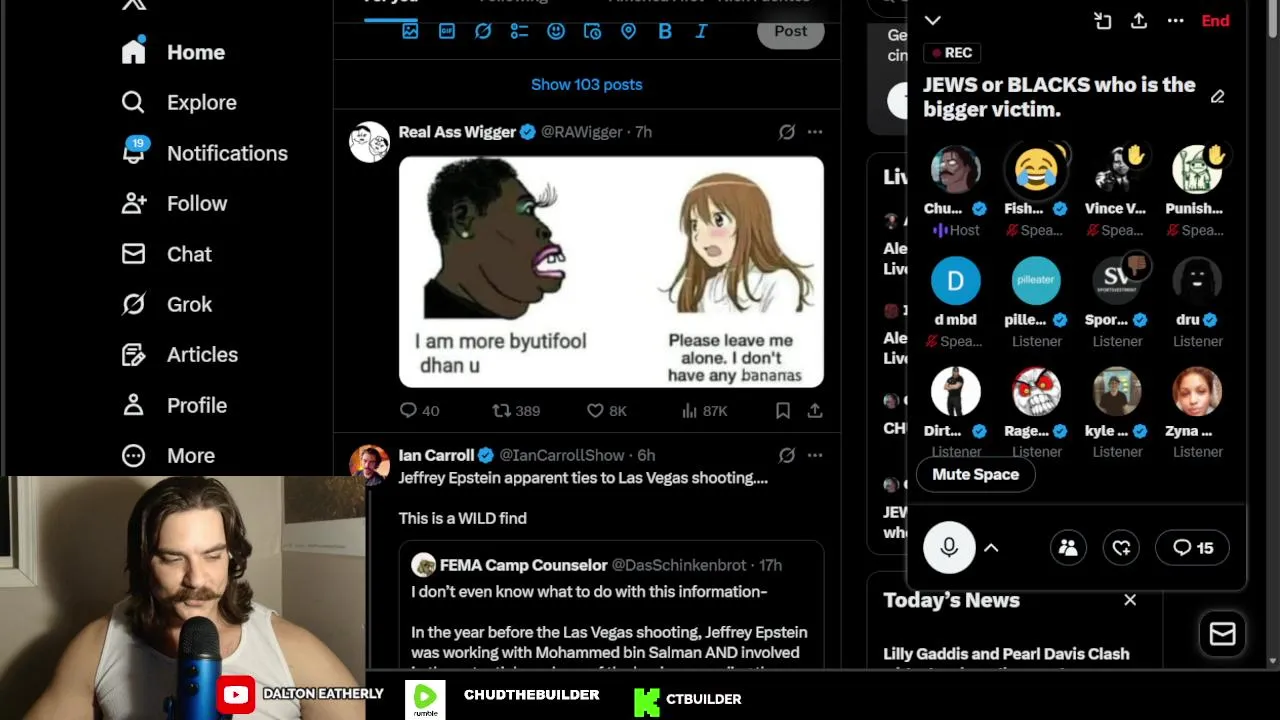The height and width of the screenshot is (720, 1280).
Task: Open Space more options menu
Action: pos(1175,21)
